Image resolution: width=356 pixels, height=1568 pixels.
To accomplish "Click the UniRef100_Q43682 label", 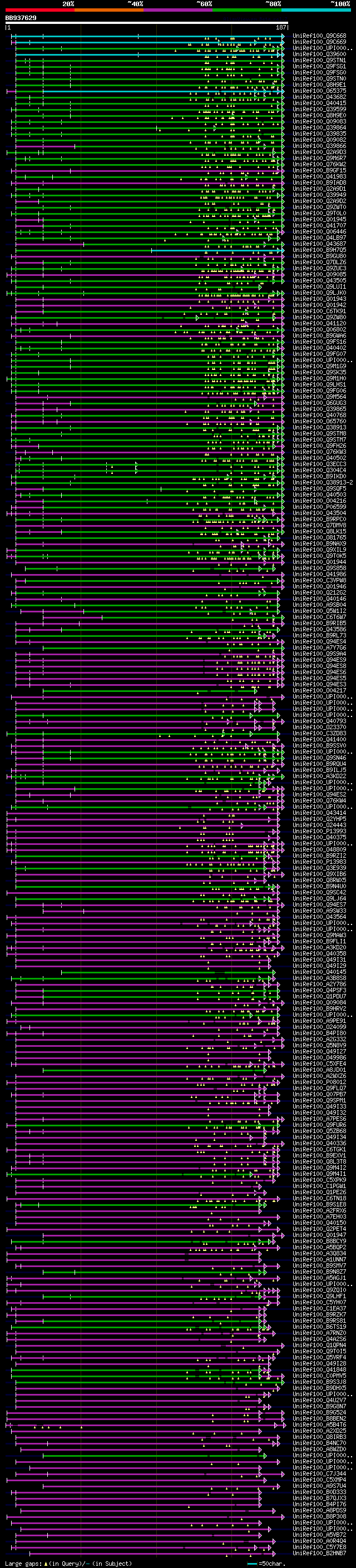I will pyautogui.click(x=319, y=97).
